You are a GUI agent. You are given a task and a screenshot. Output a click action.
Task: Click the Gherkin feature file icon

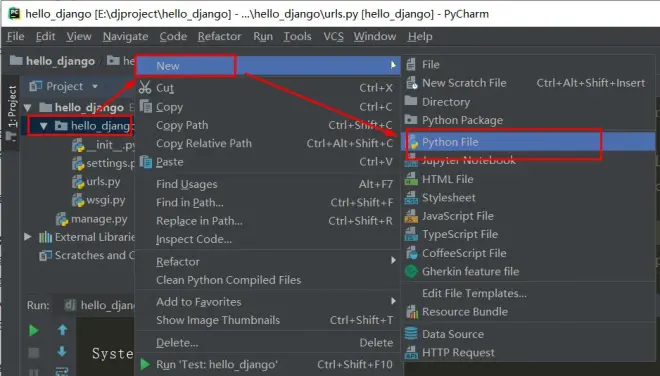click(411, 272)
